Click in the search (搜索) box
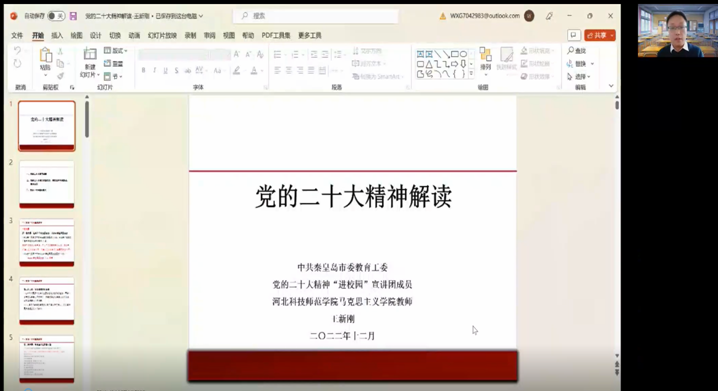Image resolution: width=718 pixels, height=392 pixels. tap(315, 16)
